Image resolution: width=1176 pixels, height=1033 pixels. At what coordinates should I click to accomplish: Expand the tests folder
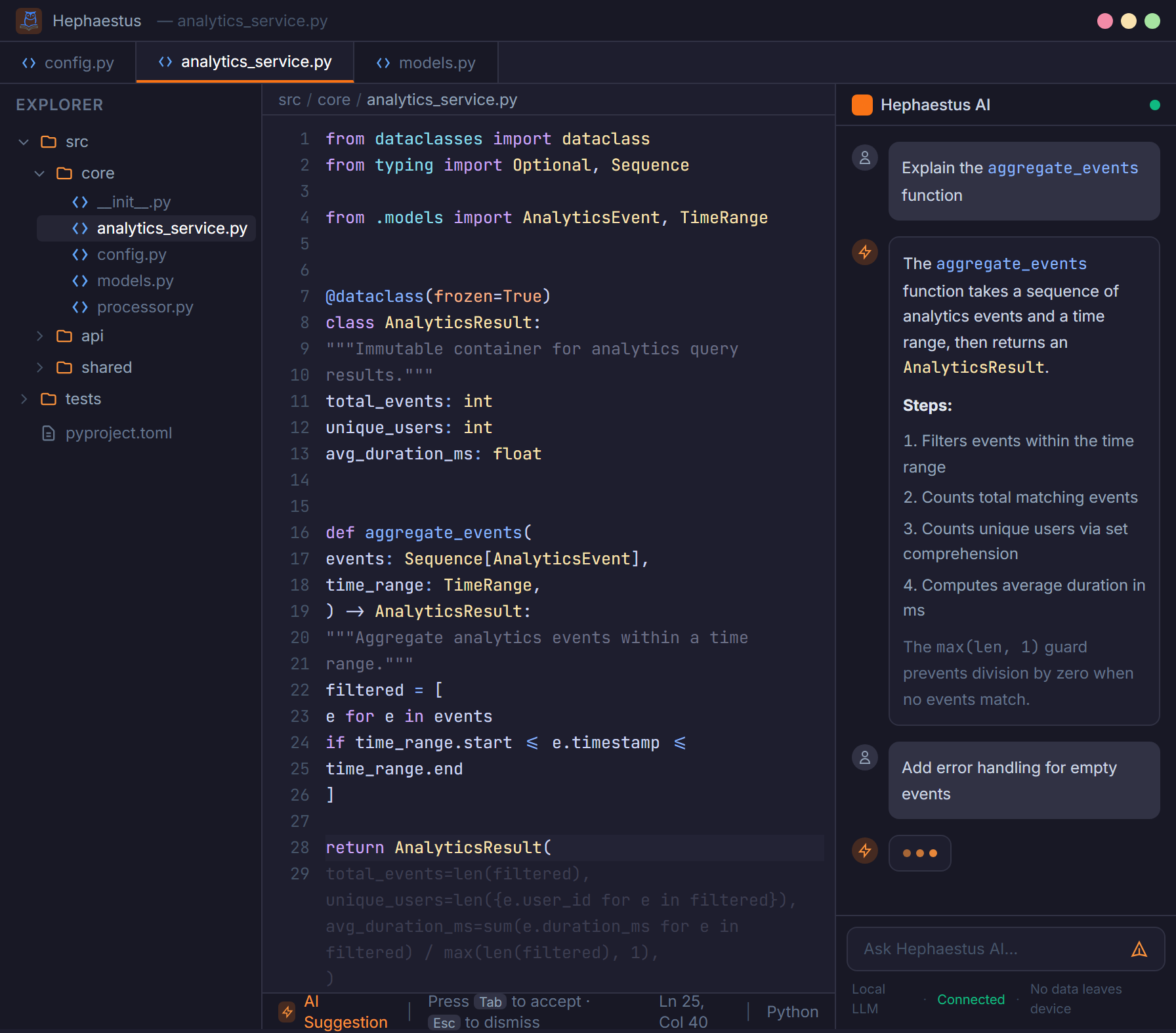pyautogui.click(x=25, y=398)
